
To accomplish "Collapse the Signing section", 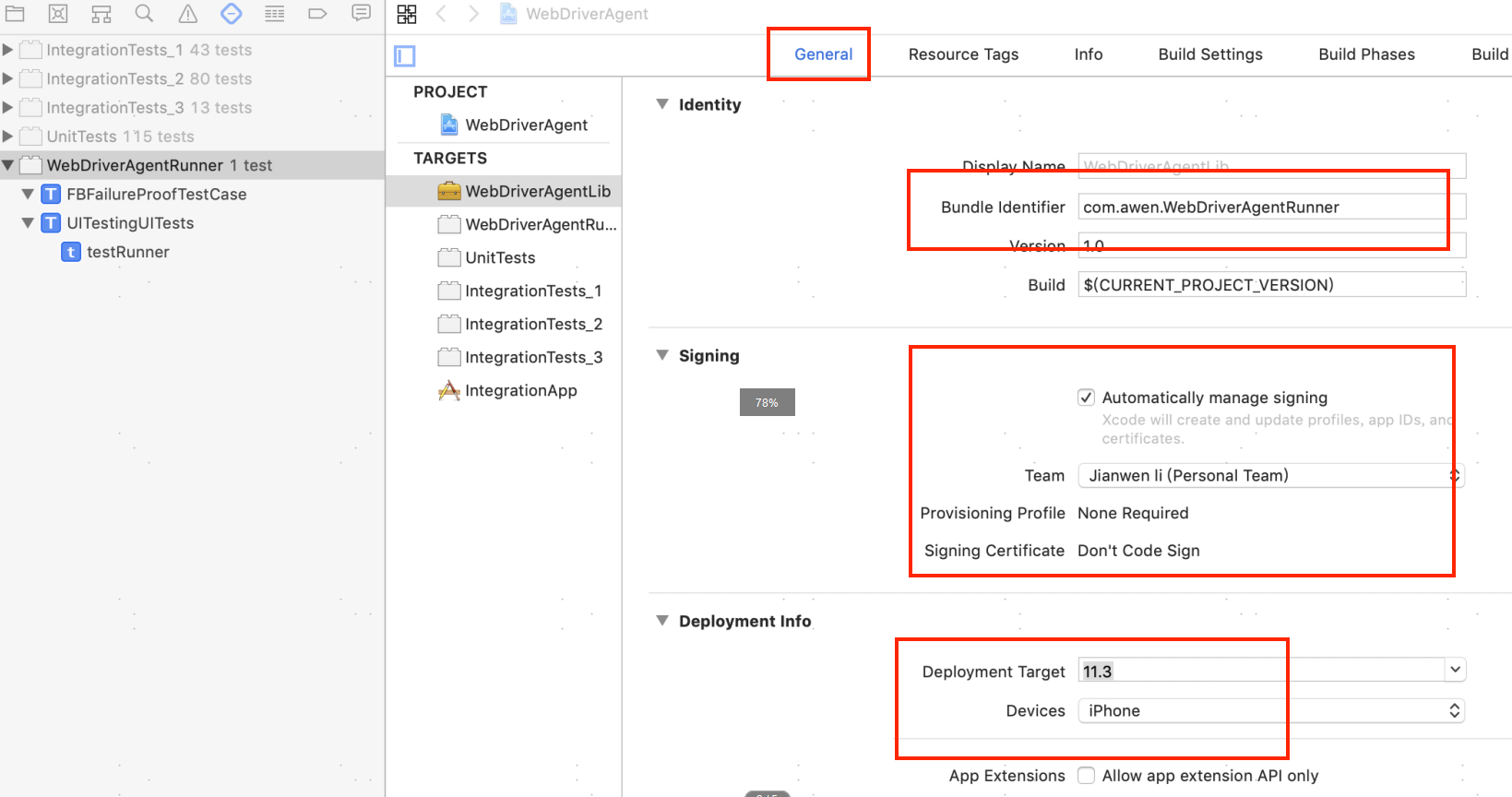I will pos(661,355).
